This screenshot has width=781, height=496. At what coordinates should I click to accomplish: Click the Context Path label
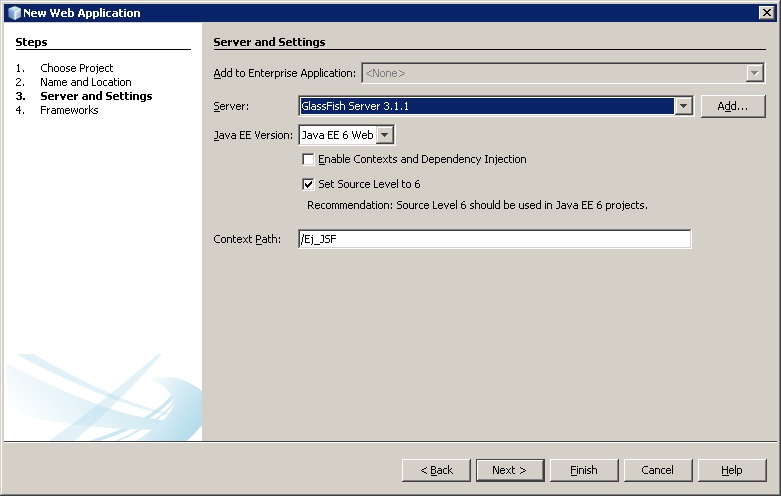click(x=247, y=239)
